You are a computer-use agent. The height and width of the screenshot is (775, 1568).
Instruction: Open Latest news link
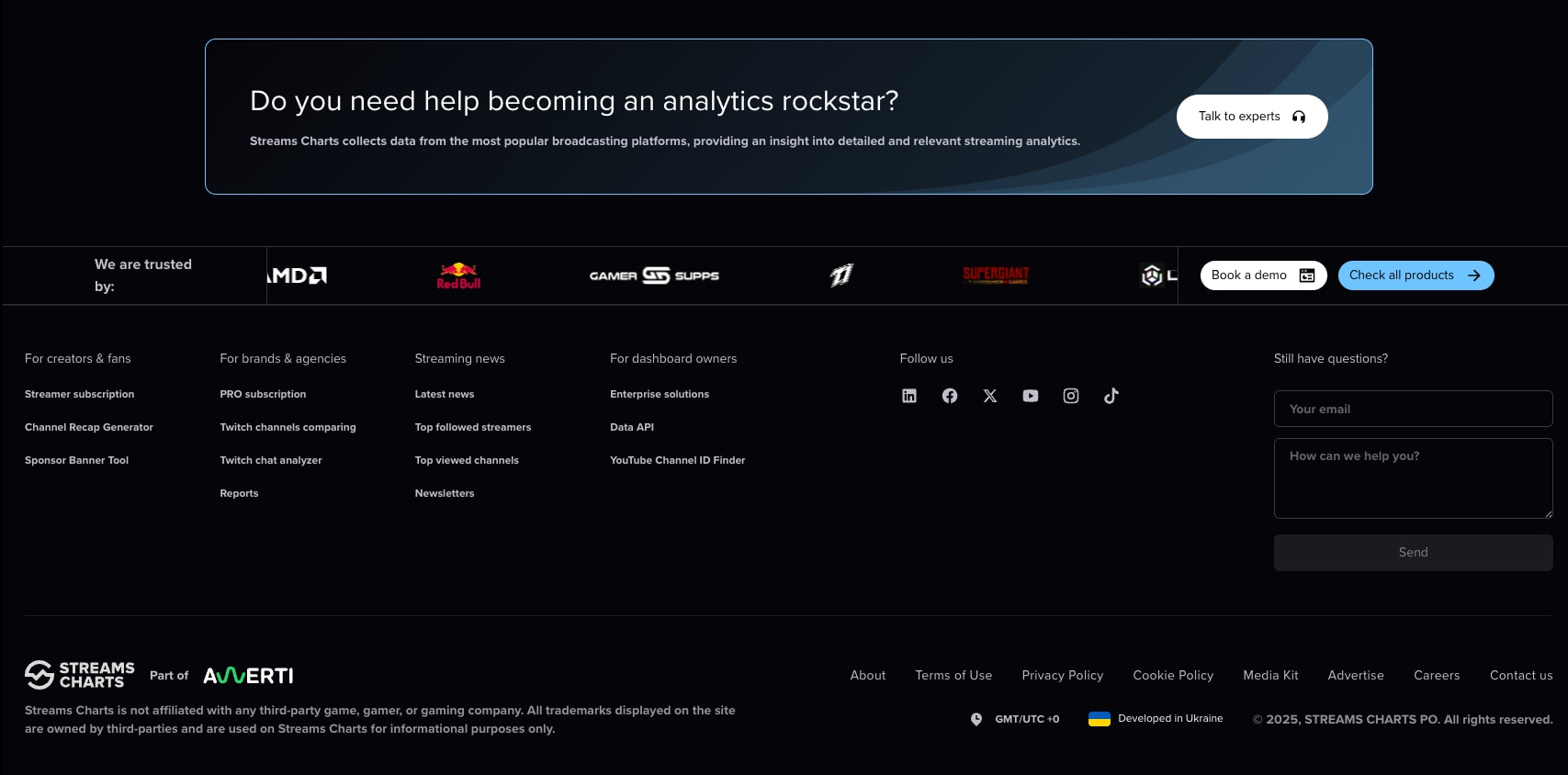coord(445,394)
